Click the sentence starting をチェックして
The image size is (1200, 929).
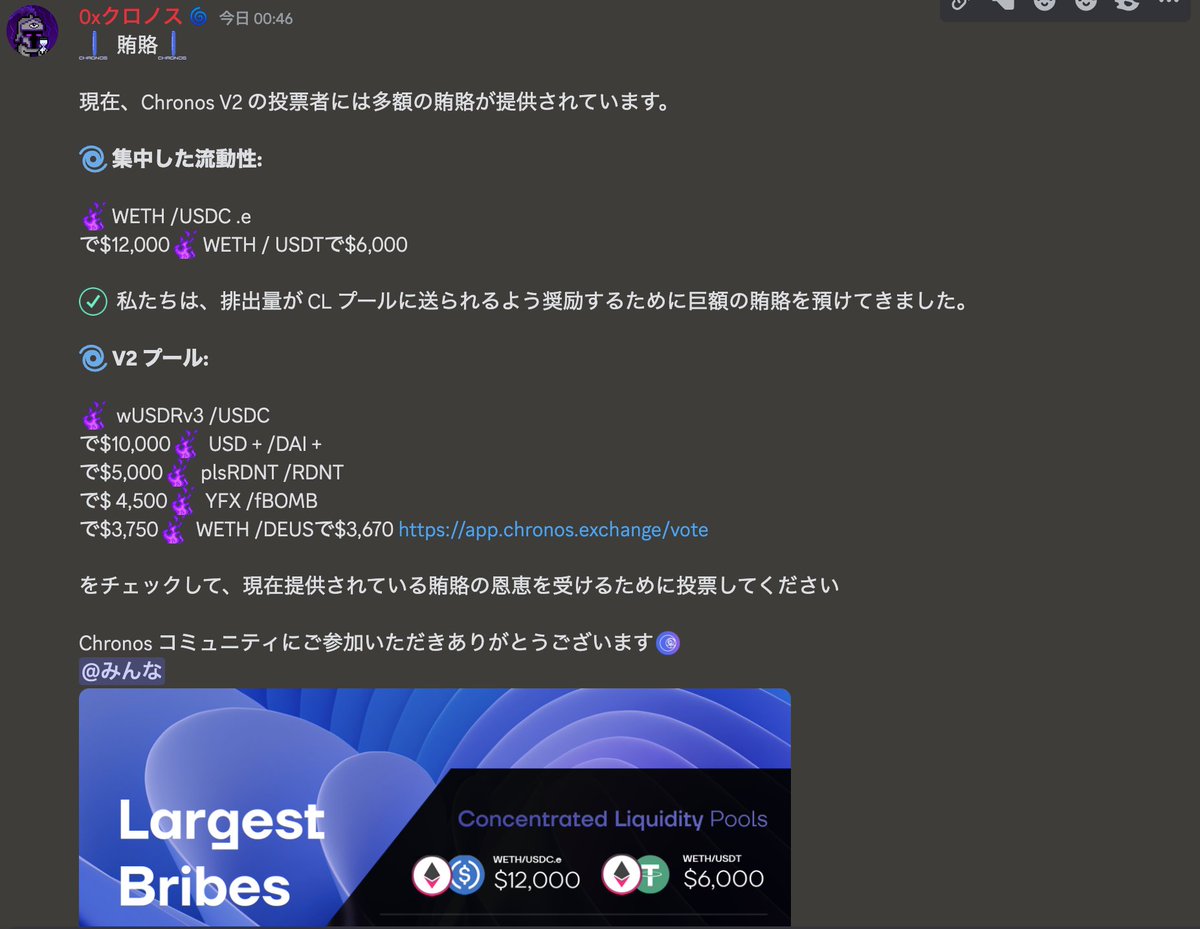[x=459, y=586]
